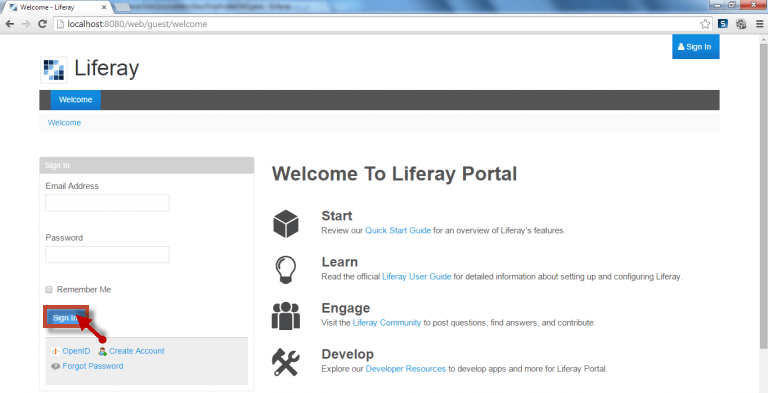Click the Forgot Password icon
Screen dimensions: 768x393
pyautogui.click(x=55, y=366)
